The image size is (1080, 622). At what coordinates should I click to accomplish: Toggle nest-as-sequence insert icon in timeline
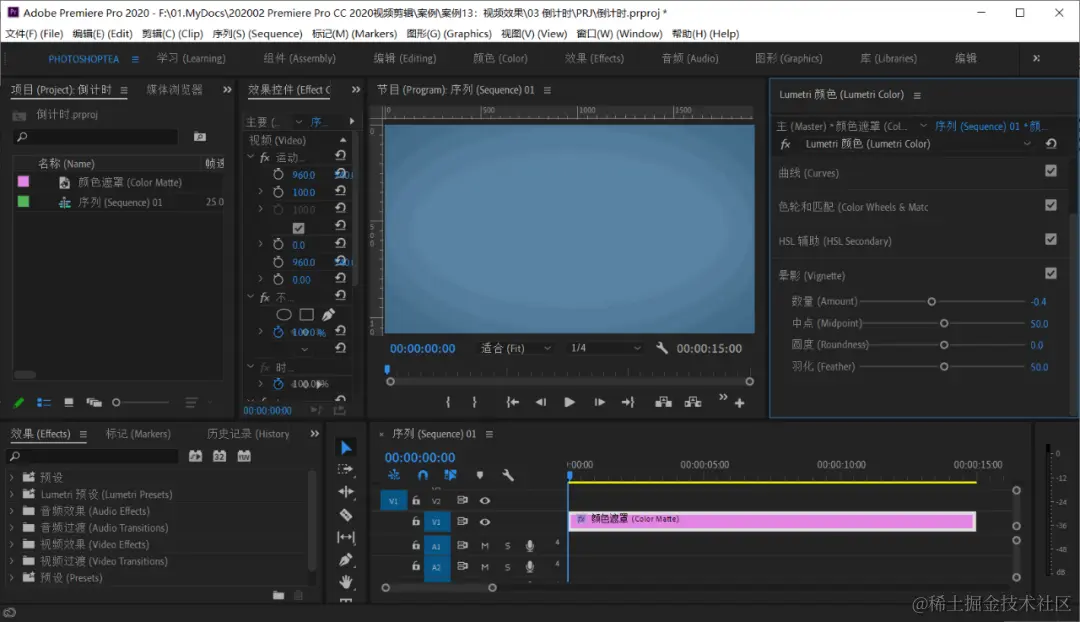click(394, 475)
